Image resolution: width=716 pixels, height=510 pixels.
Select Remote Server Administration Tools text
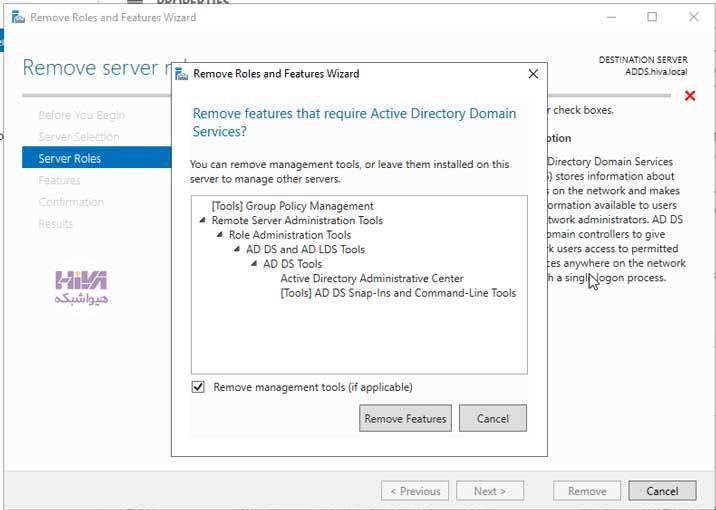click(x=297, y=221)
